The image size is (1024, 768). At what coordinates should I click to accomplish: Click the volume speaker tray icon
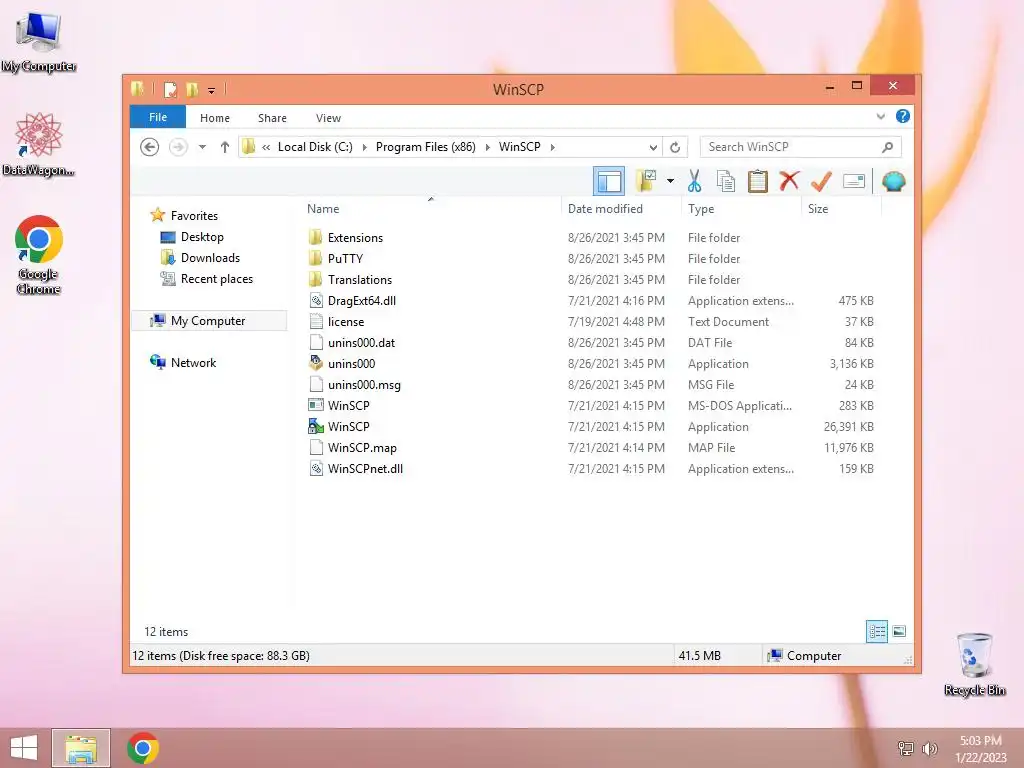[929, 748]
